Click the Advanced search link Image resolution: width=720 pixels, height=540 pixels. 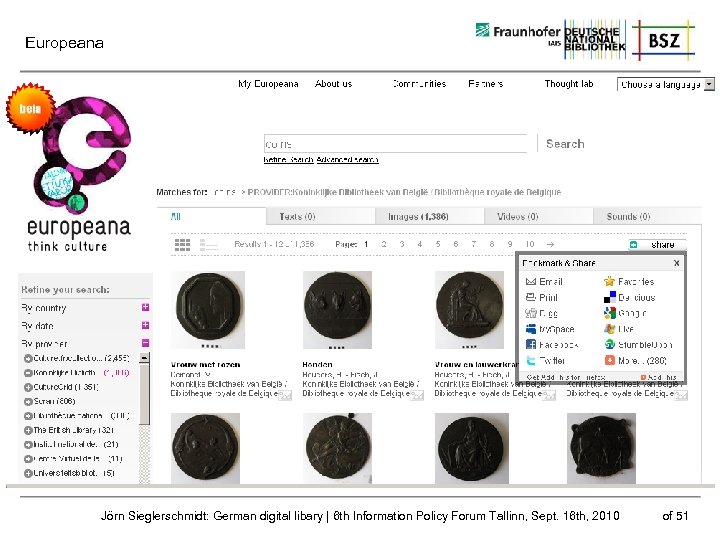pyautogui.click(x=348, y=160)
